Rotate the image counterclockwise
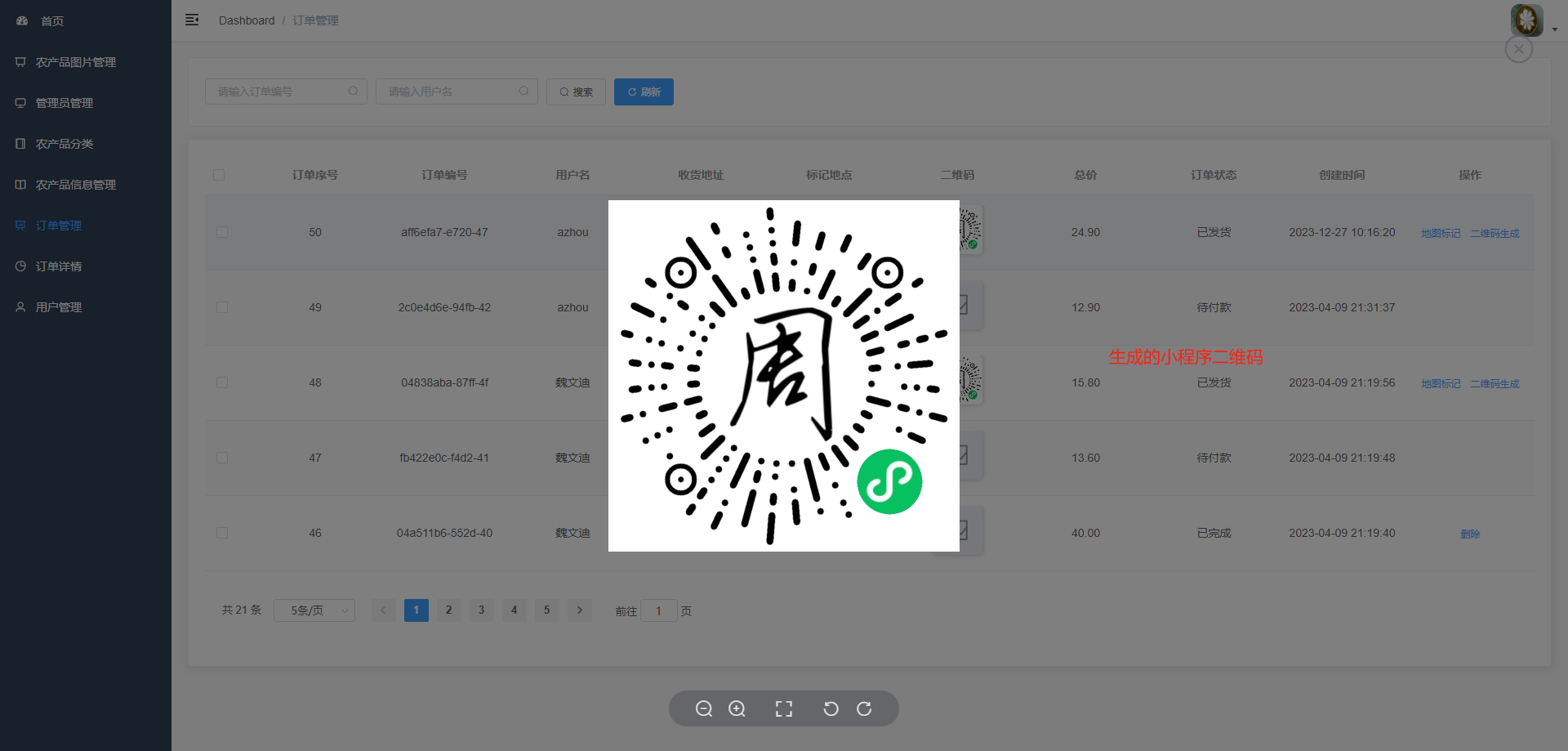1568x751 pixels. [831, 709]
